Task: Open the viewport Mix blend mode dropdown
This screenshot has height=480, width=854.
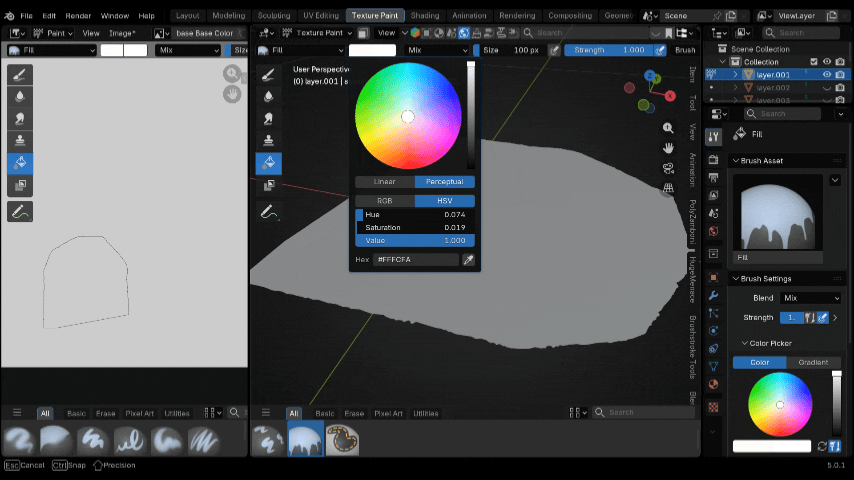Action: tap(437, 50)
